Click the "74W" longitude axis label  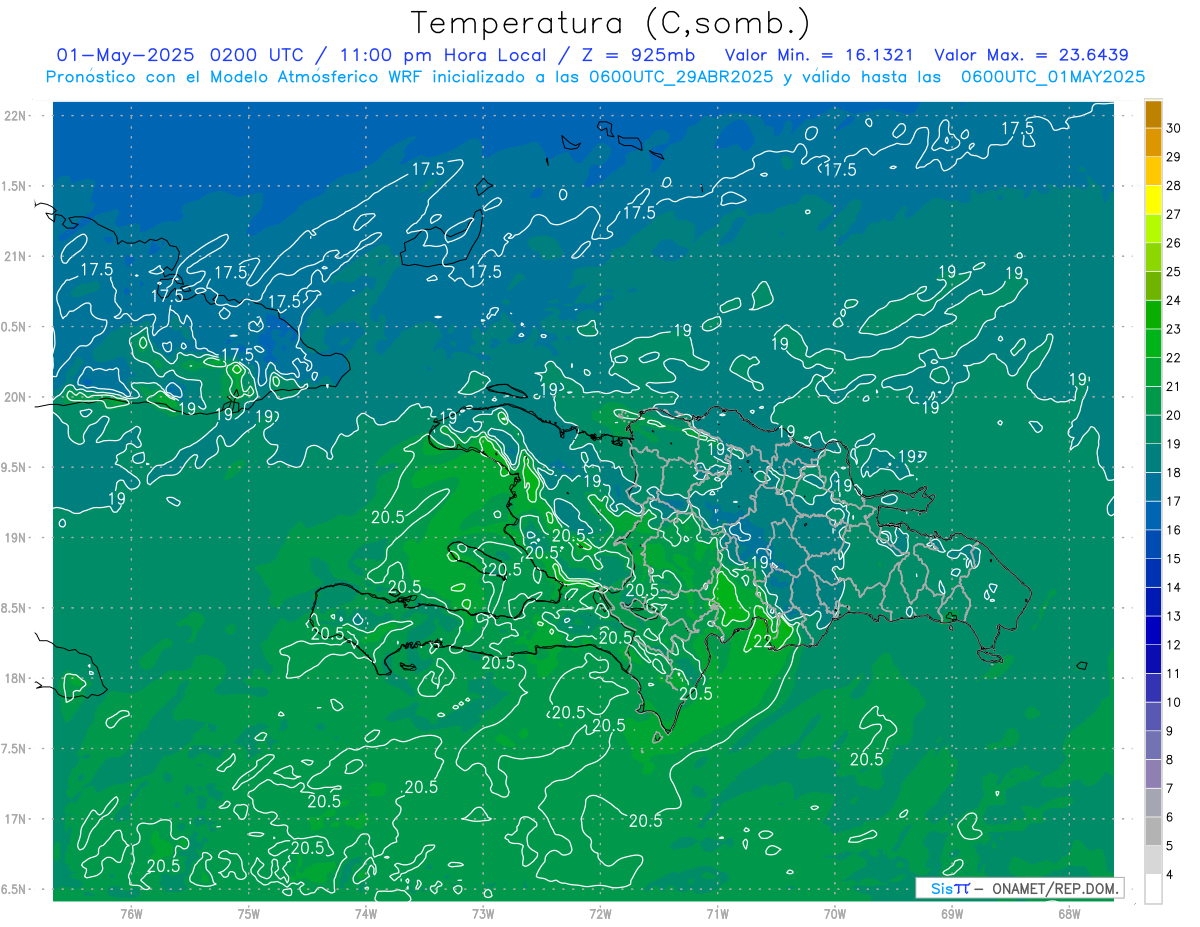pyautogui.click(x=366, y=914)
